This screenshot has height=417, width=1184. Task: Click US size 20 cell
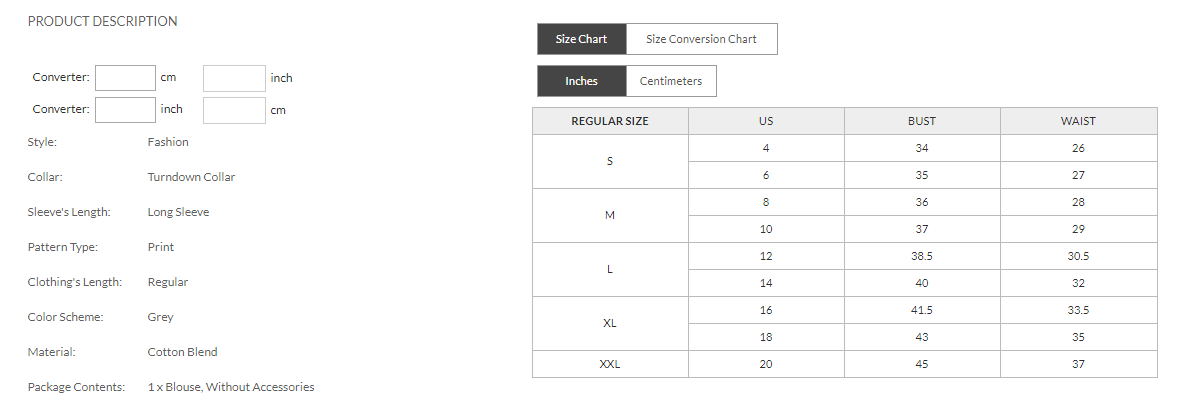[x=766, y=364]
